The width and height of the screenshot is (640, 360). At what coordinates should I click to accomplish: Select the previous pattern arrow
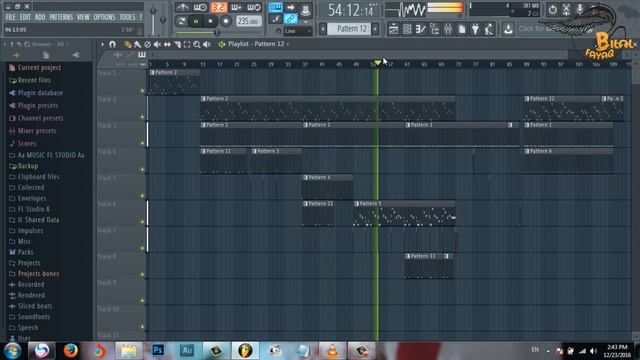click(323, 29)
